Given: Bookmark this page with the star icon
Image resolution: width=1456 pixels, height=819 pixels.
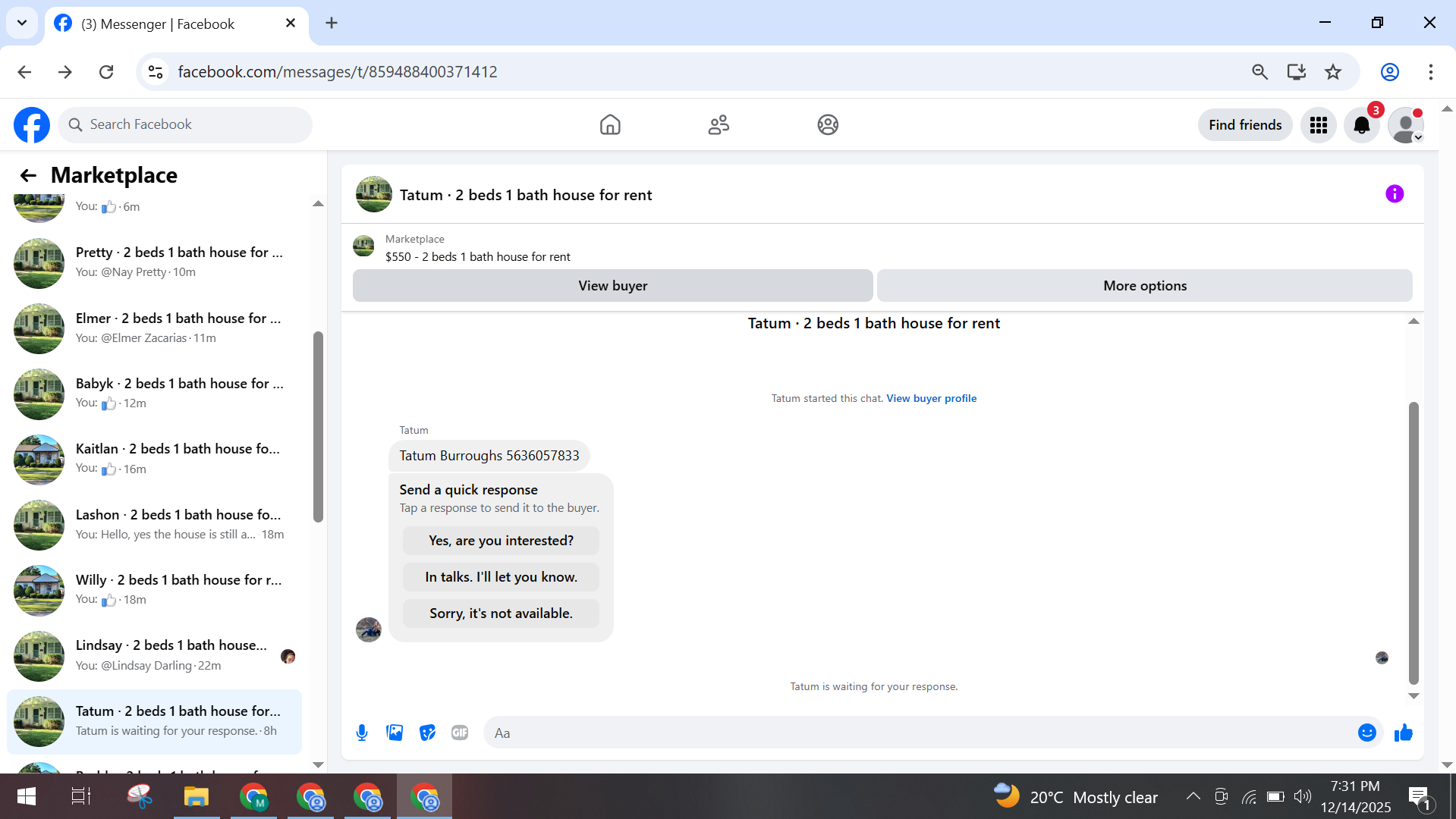Looking at the screenshot, I should pyautogui.click(x=1333, y=72).
